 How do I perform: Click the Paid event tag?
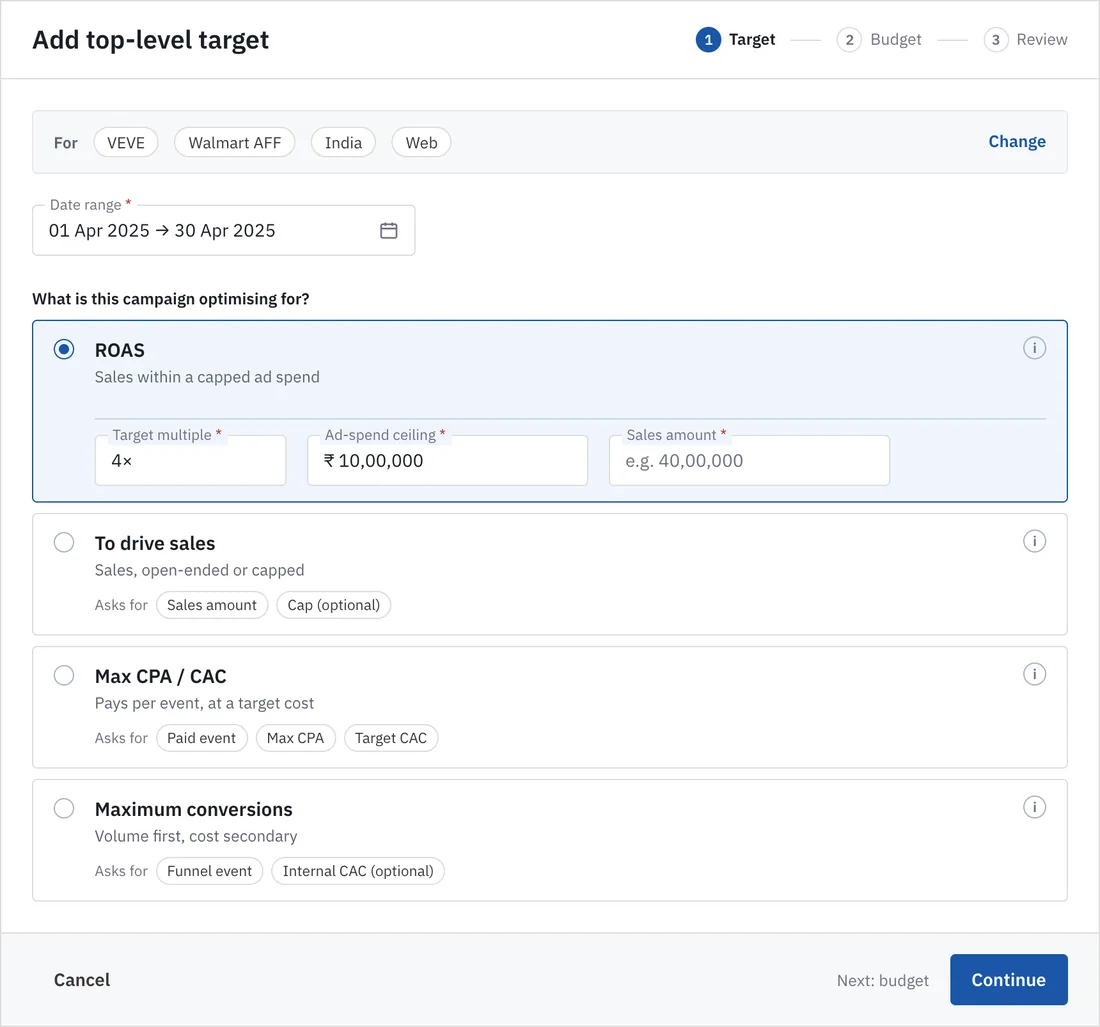(201, 738)
